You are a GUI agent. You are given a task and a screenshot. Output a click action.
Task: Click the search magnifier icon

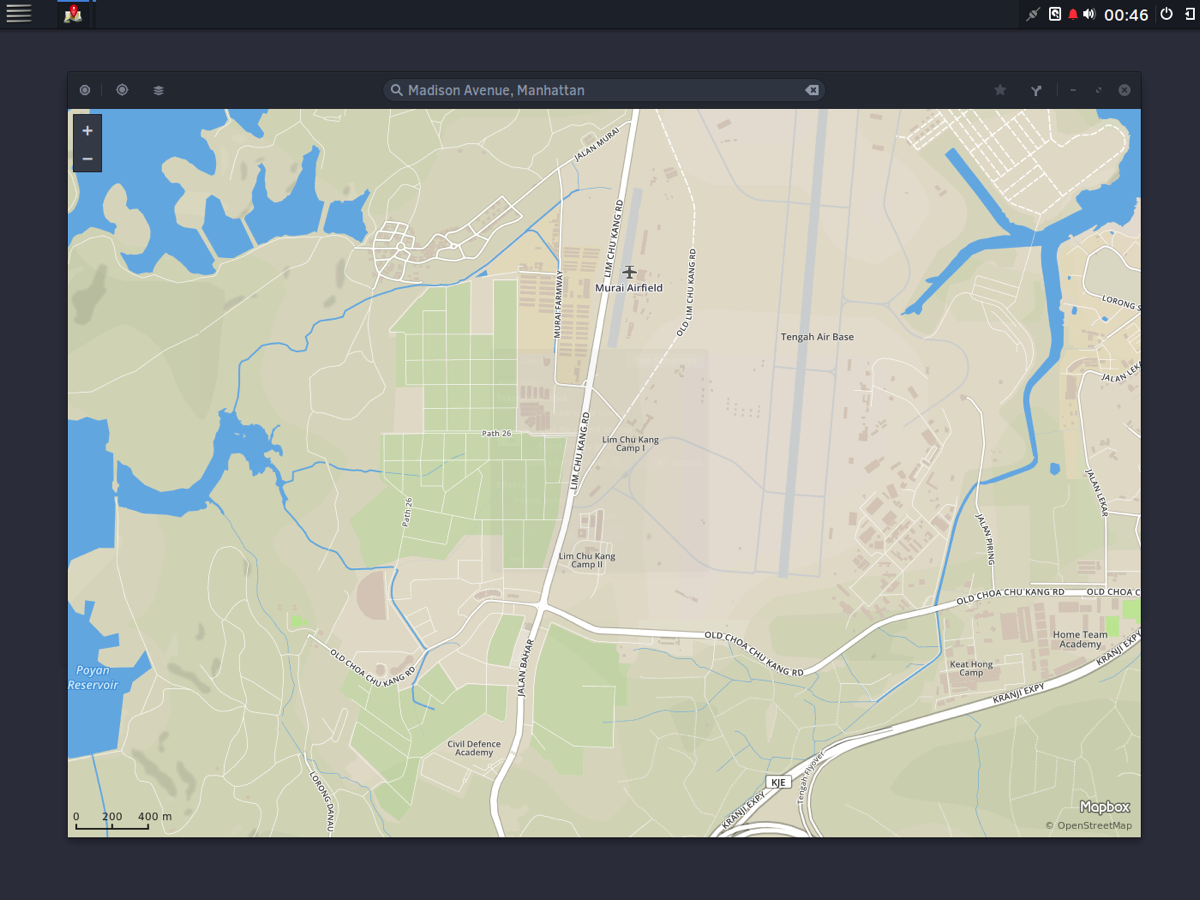[x=396, y=90]
